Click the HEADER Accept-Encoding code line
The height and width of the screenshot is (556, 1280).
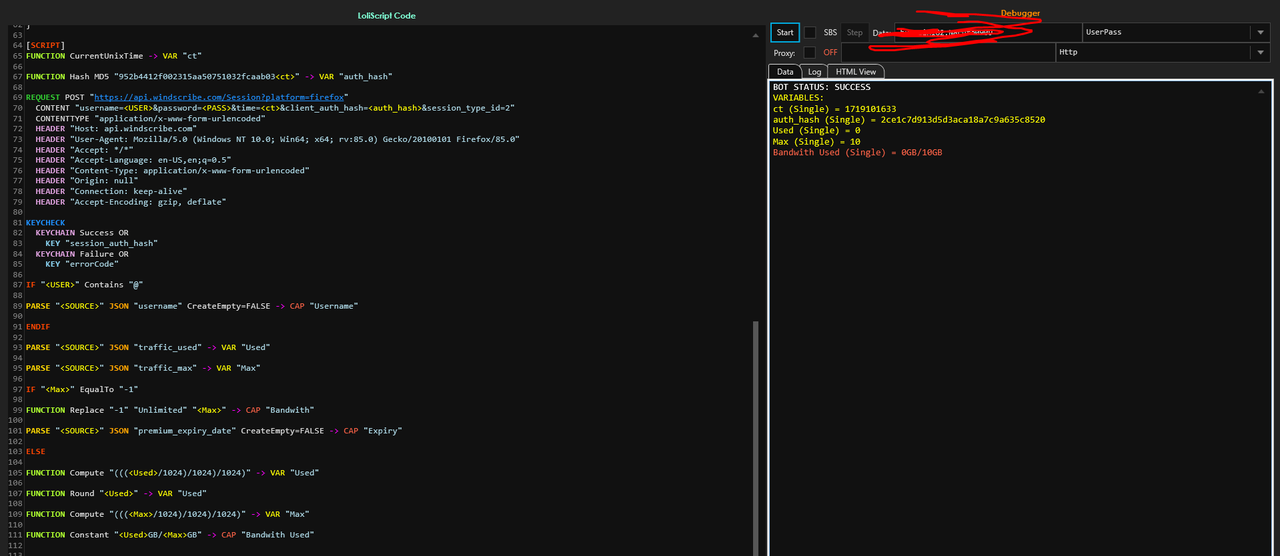(131, 201)
